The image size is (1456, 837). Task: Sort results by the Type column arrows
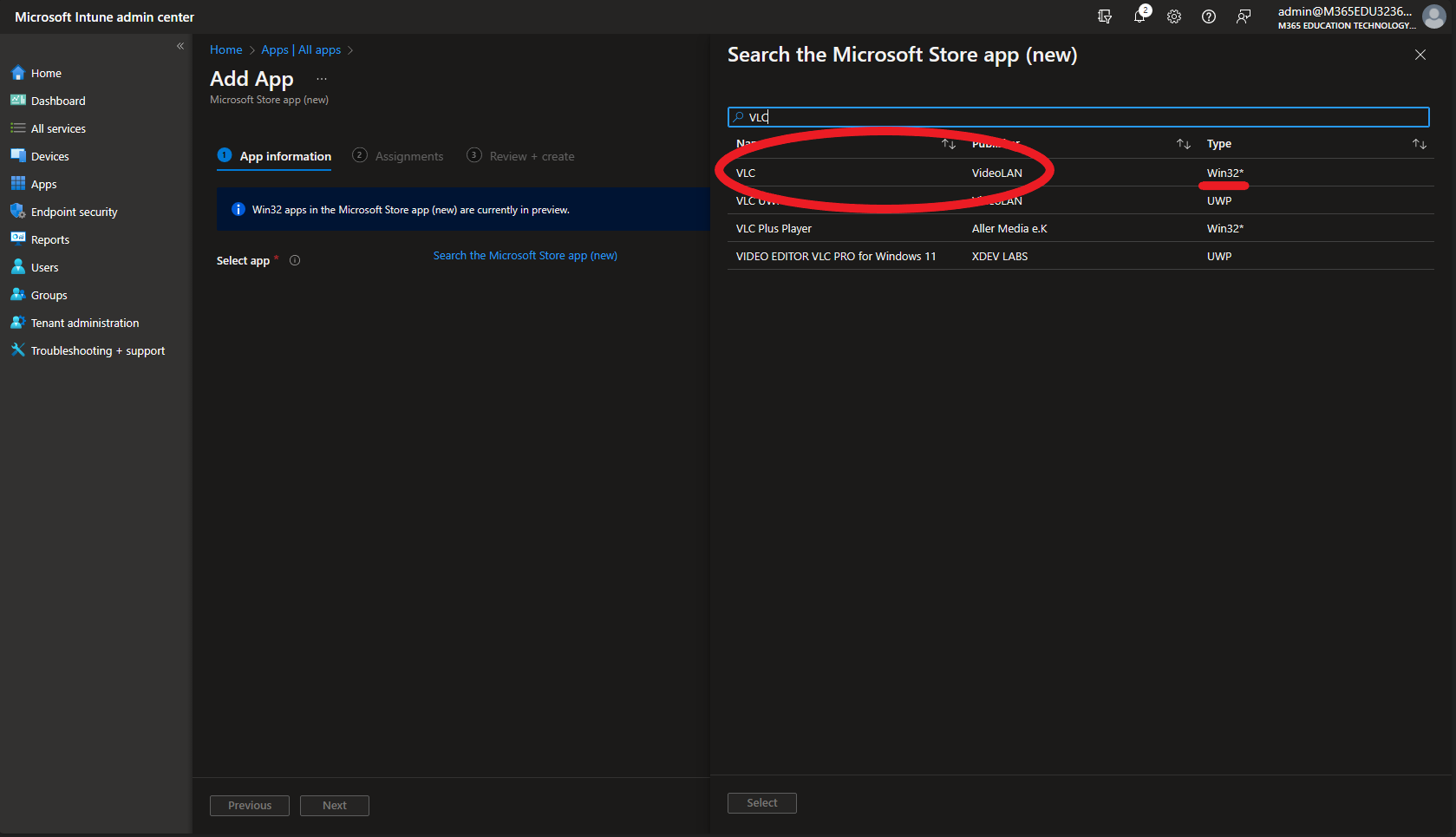click(1420, 144)
